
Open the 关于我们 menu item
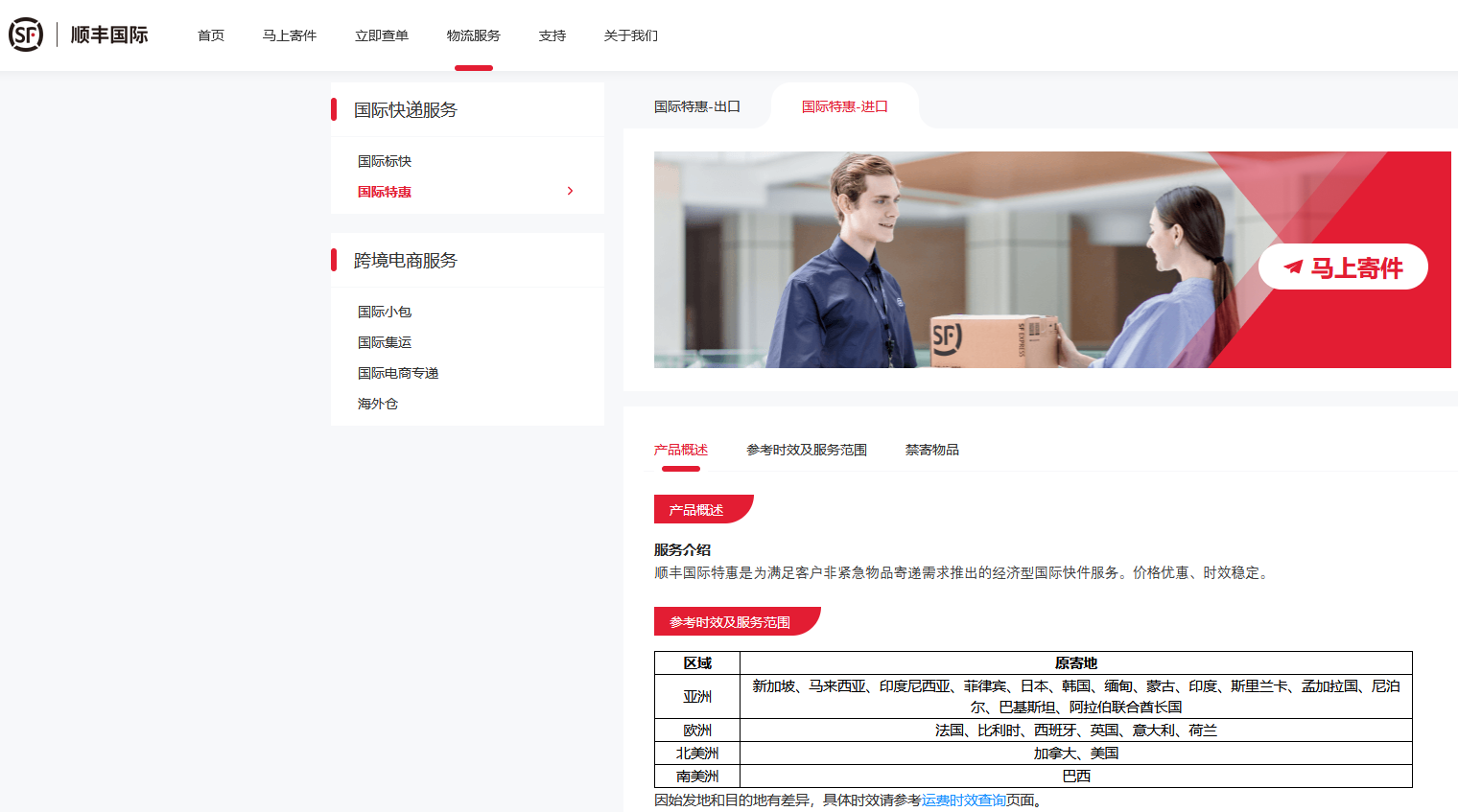(x=631, y=35)
